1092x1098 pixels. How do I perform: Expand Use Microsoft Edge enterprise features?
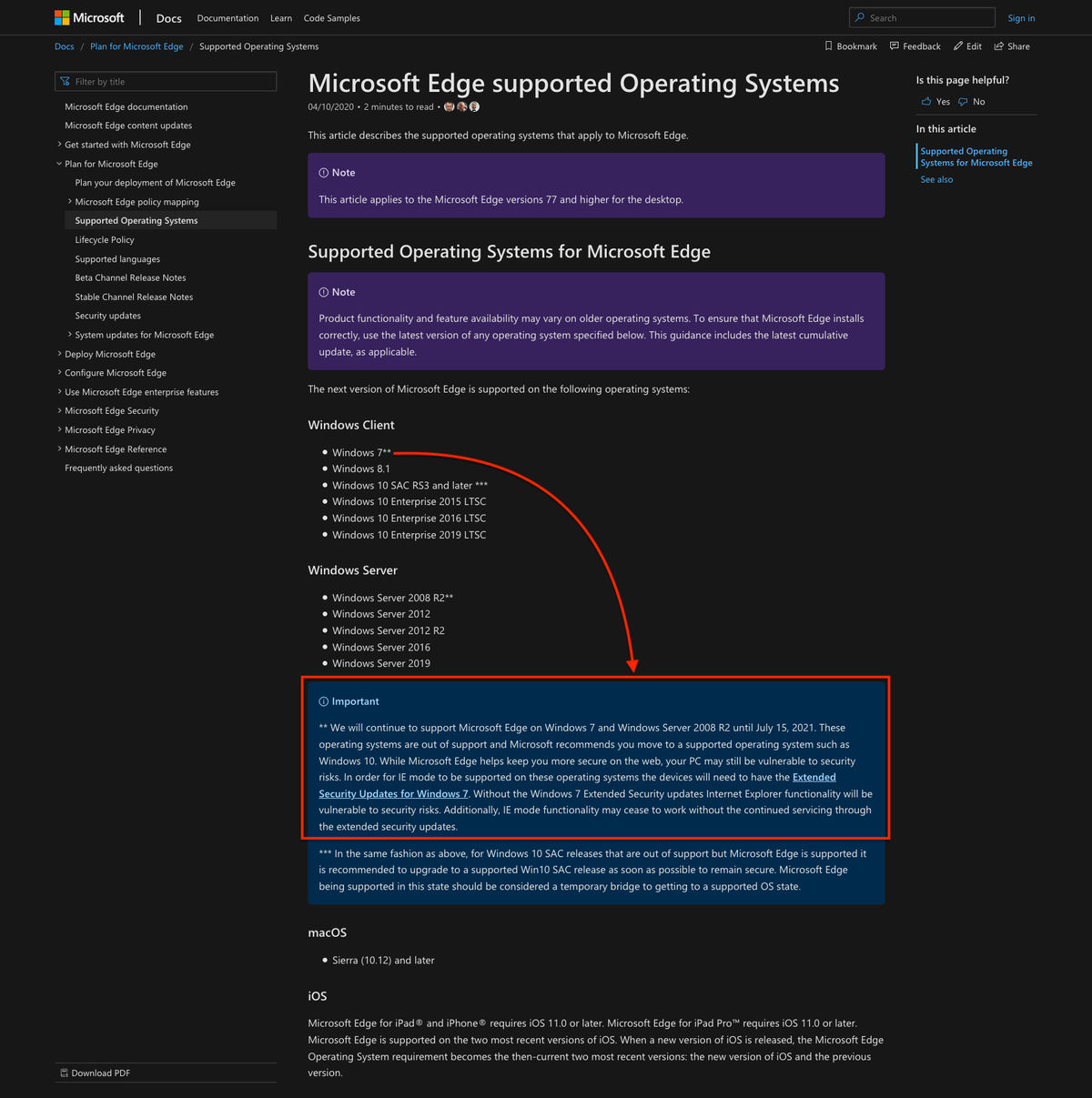(59, 391)
